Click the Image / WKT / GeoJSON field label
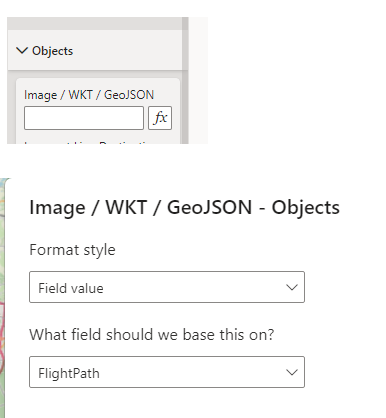 point(89,95)
